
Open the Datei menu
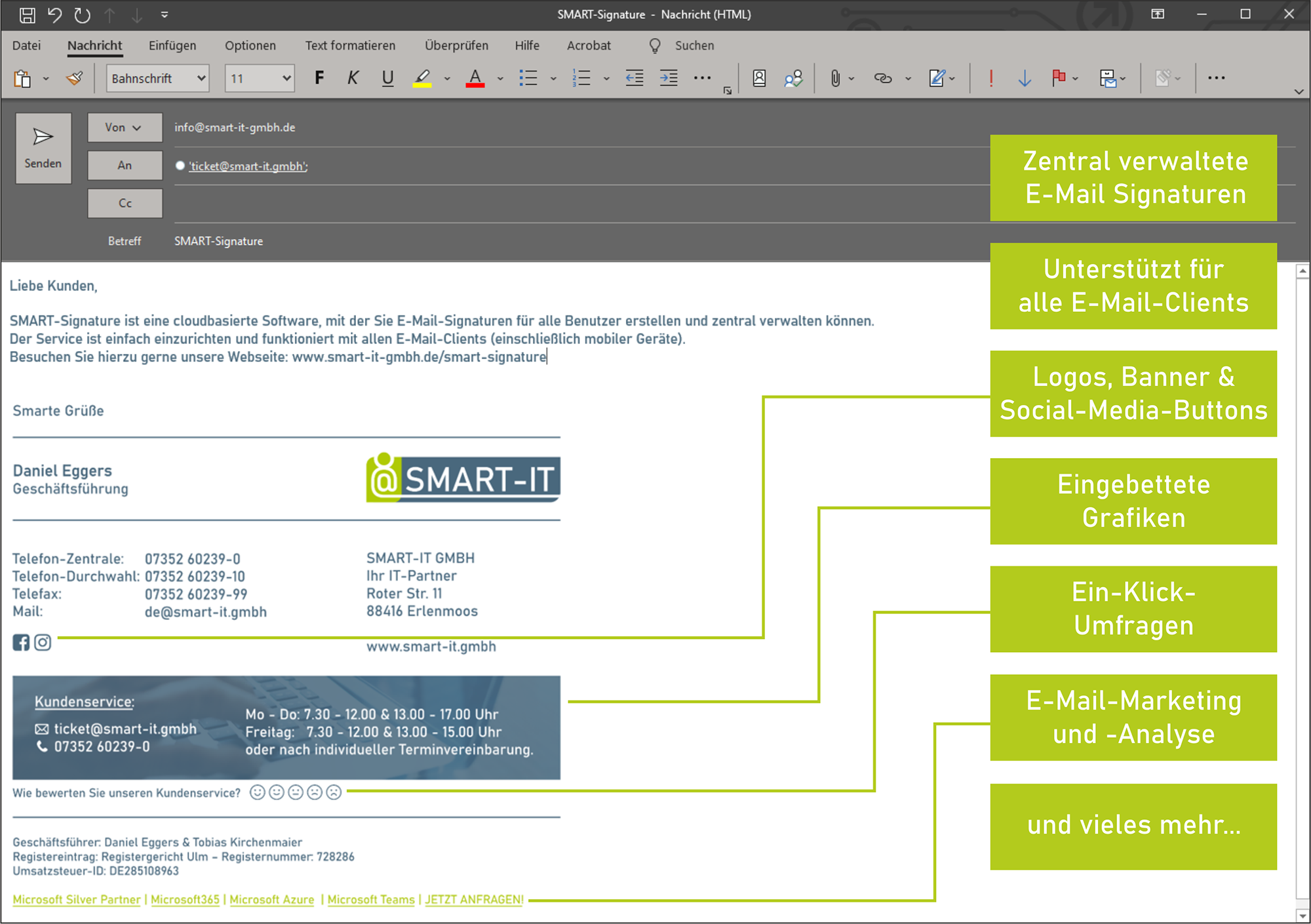(26, 45)
